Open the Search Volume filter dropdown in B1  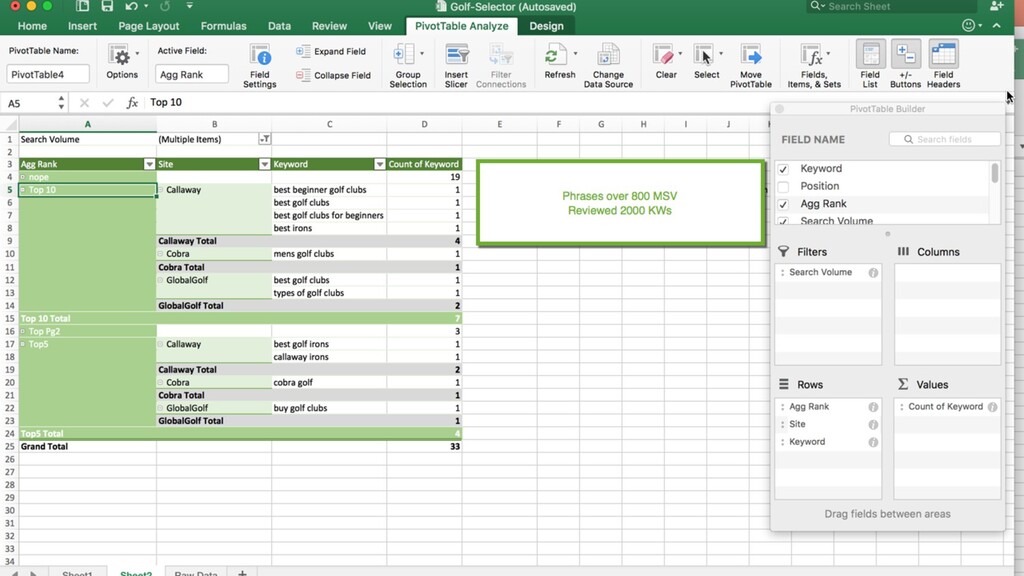click(264, 139)
